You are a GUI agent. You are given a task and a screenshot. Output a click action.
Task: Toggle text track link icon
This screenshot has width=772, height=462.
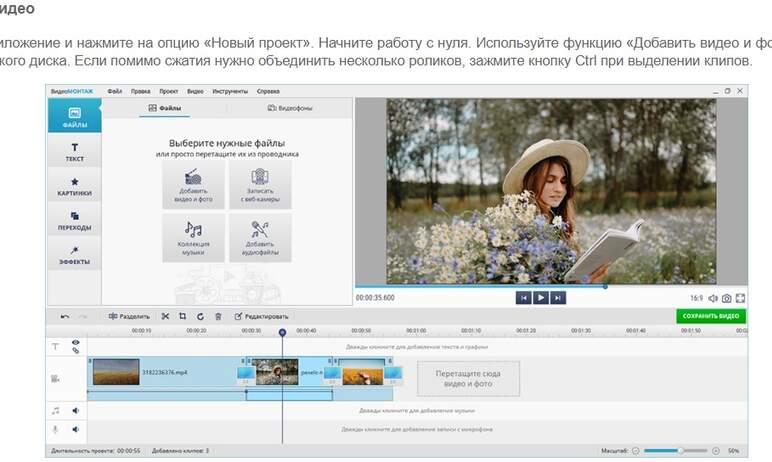75,351
